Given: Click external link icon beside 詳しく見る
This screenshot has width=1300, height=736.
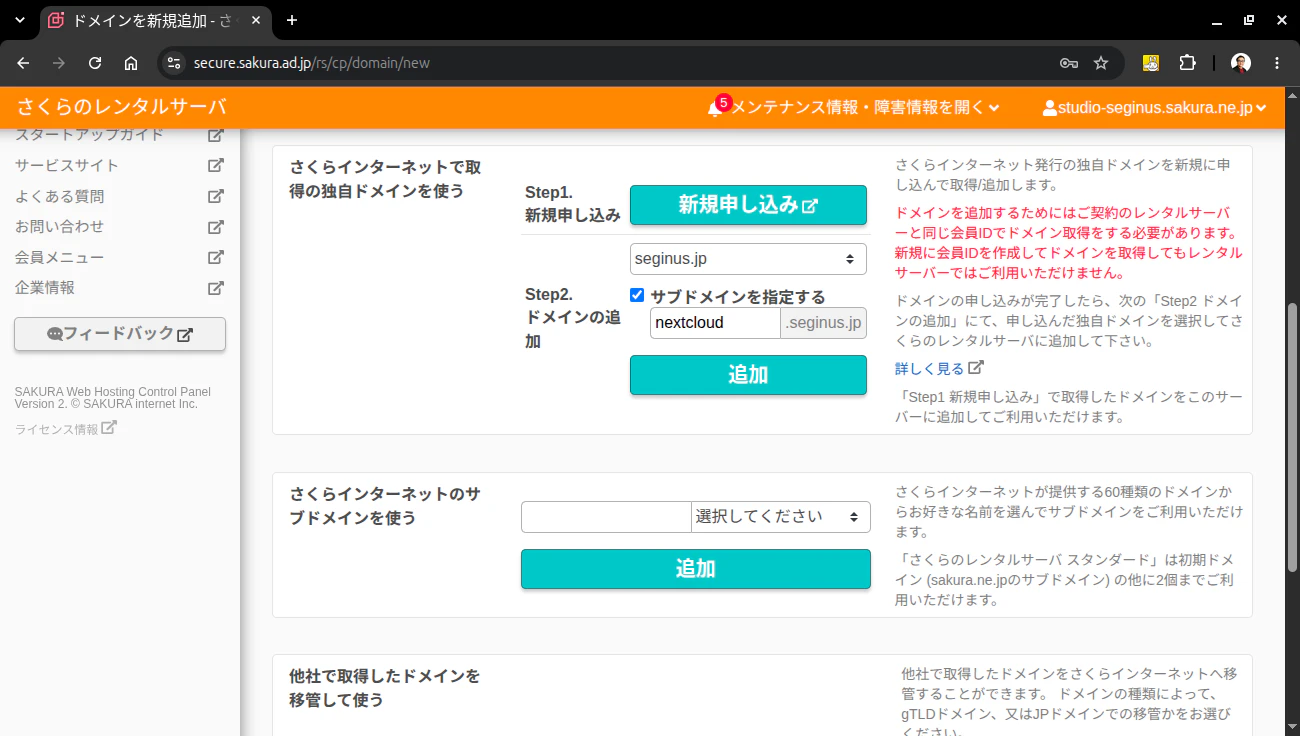Looking at the screenshot, I should (976, 368).
